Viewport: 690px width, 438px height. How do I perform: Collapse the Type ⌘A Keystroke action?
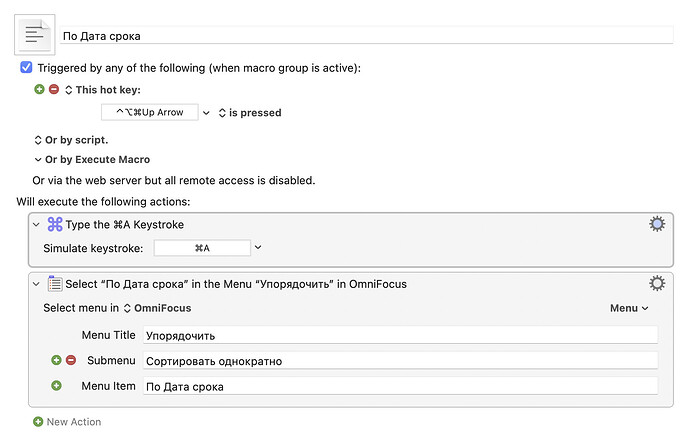37,225
